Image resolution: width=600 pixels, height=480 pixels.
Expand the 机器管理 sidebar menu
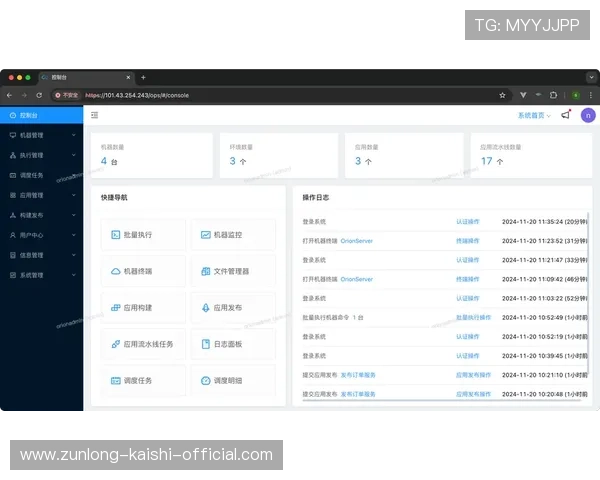point(41,135)
